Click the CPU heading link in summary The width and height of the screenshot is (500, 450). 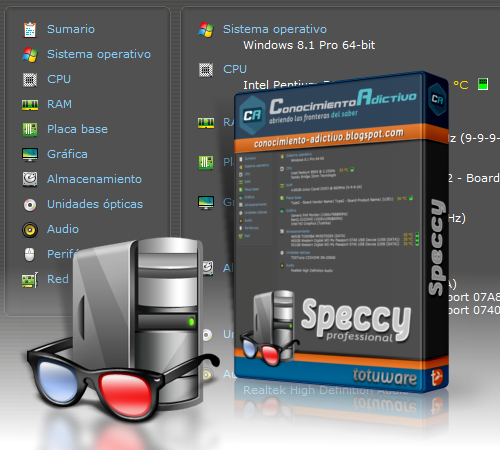click(x=235, y=69)
